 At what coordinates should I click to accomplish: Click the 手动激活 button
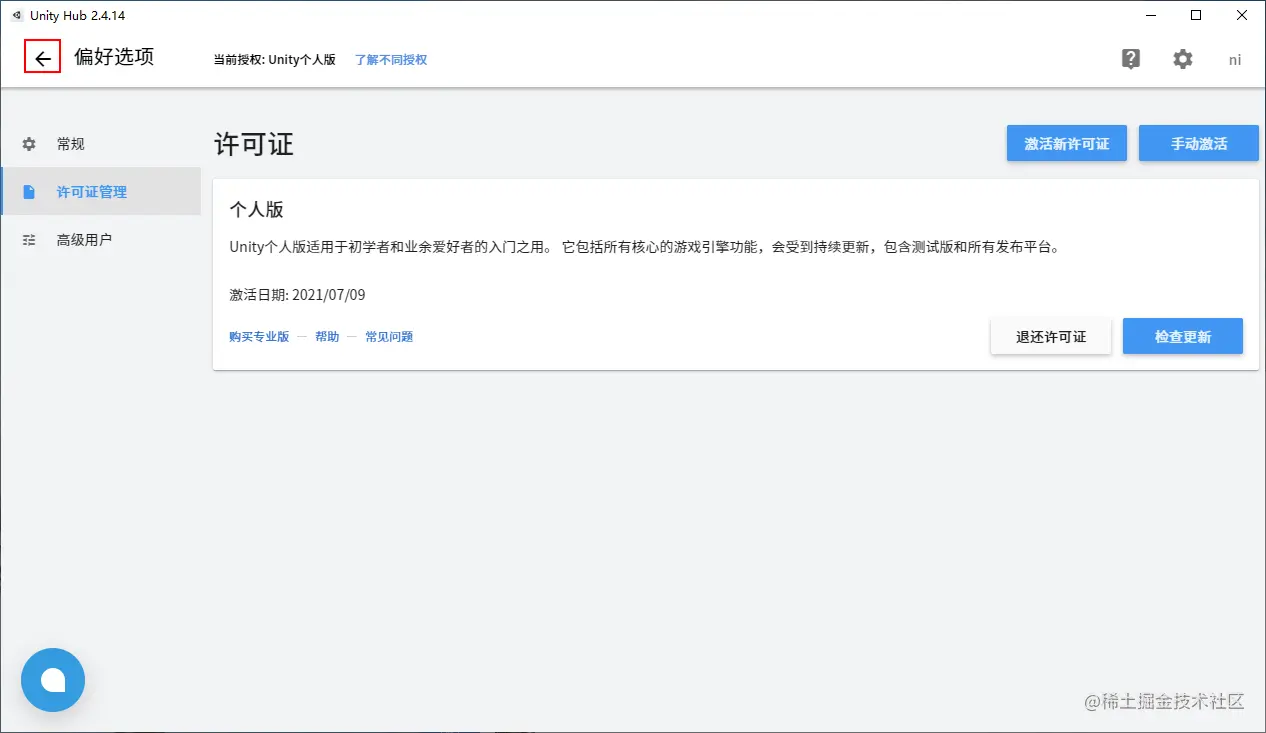1199,143
